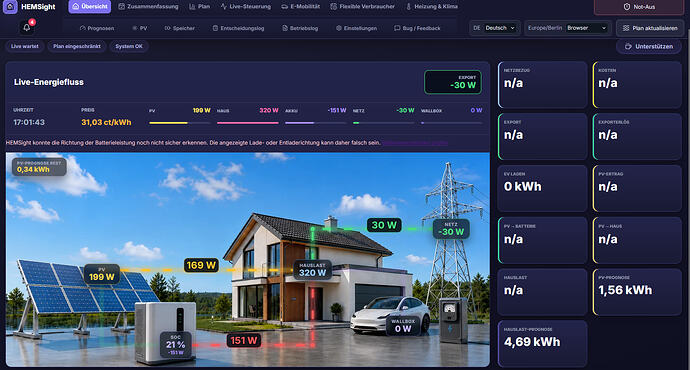Open the Kosten n/a card
This screenshot has width=690, height=370.
click(637, 85)
